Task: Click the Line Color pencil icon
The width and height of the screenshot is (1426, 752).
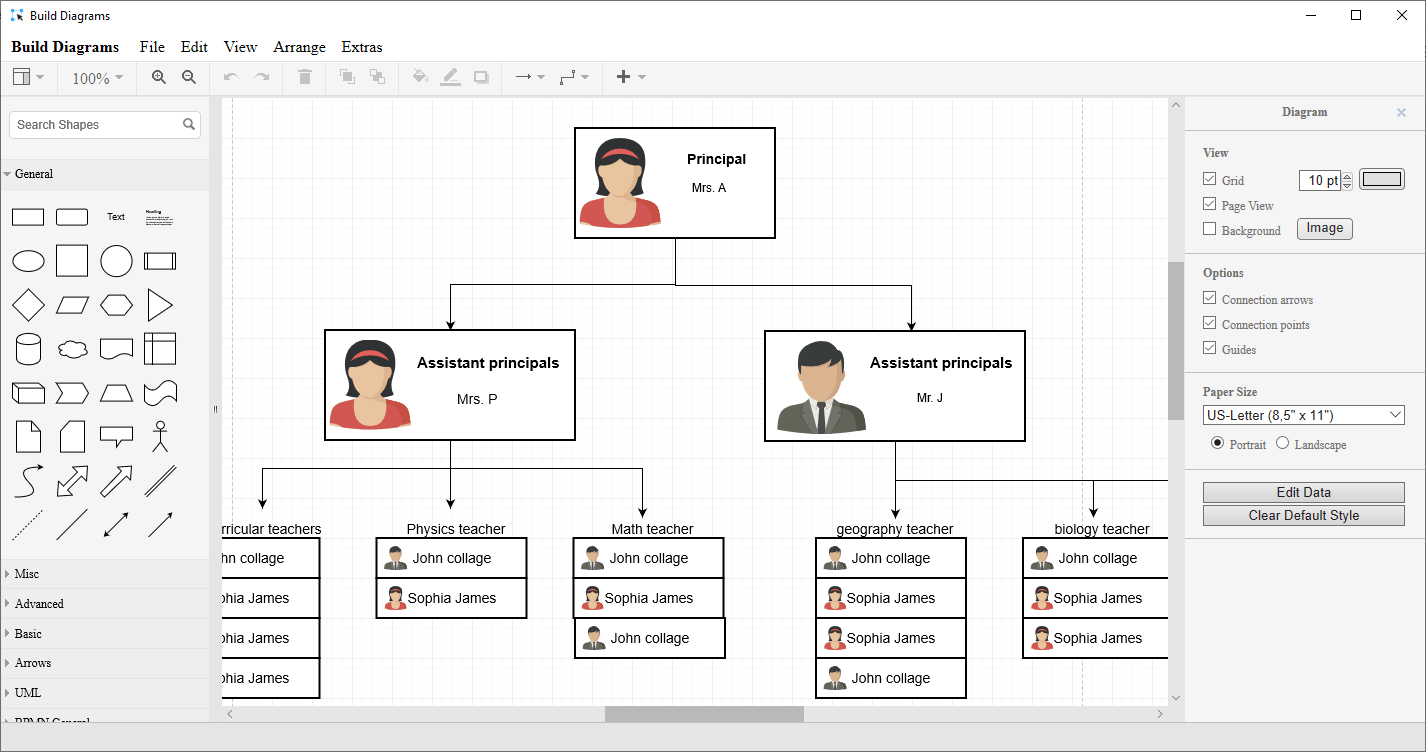Action: [x=450, y=77]
